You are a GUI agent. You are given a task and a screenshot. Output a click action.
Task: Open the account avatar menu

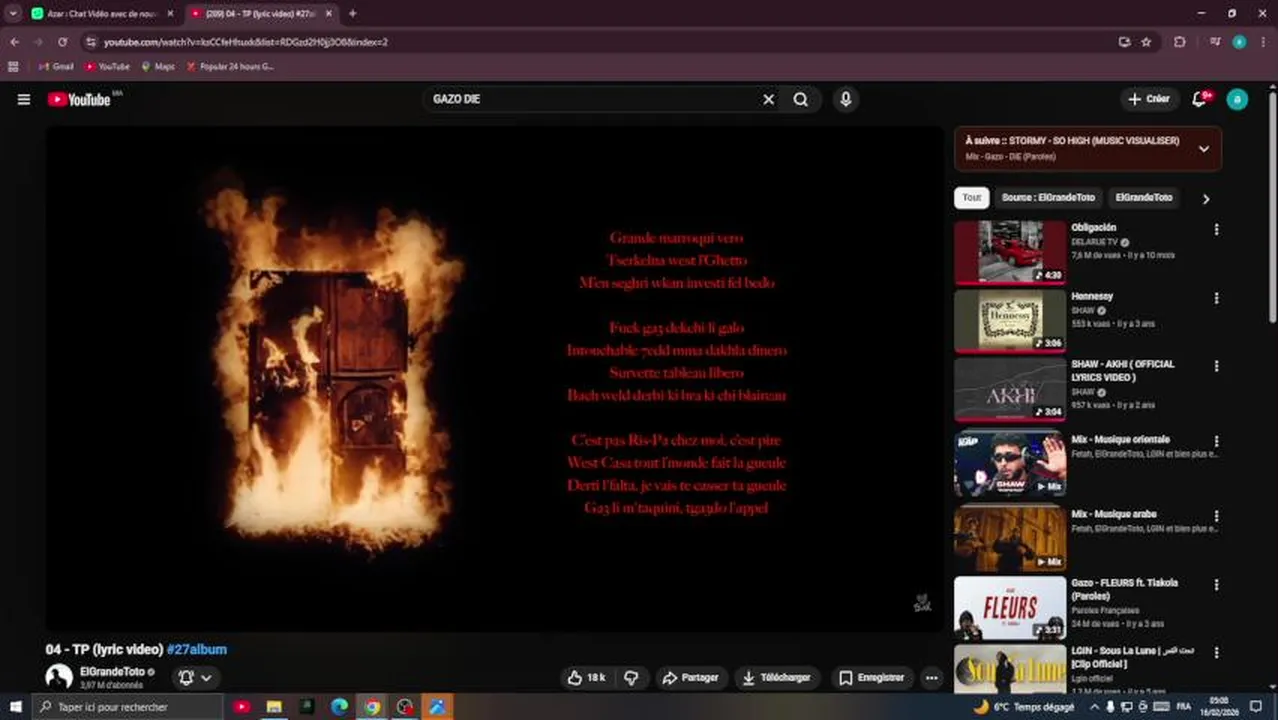1237,99
